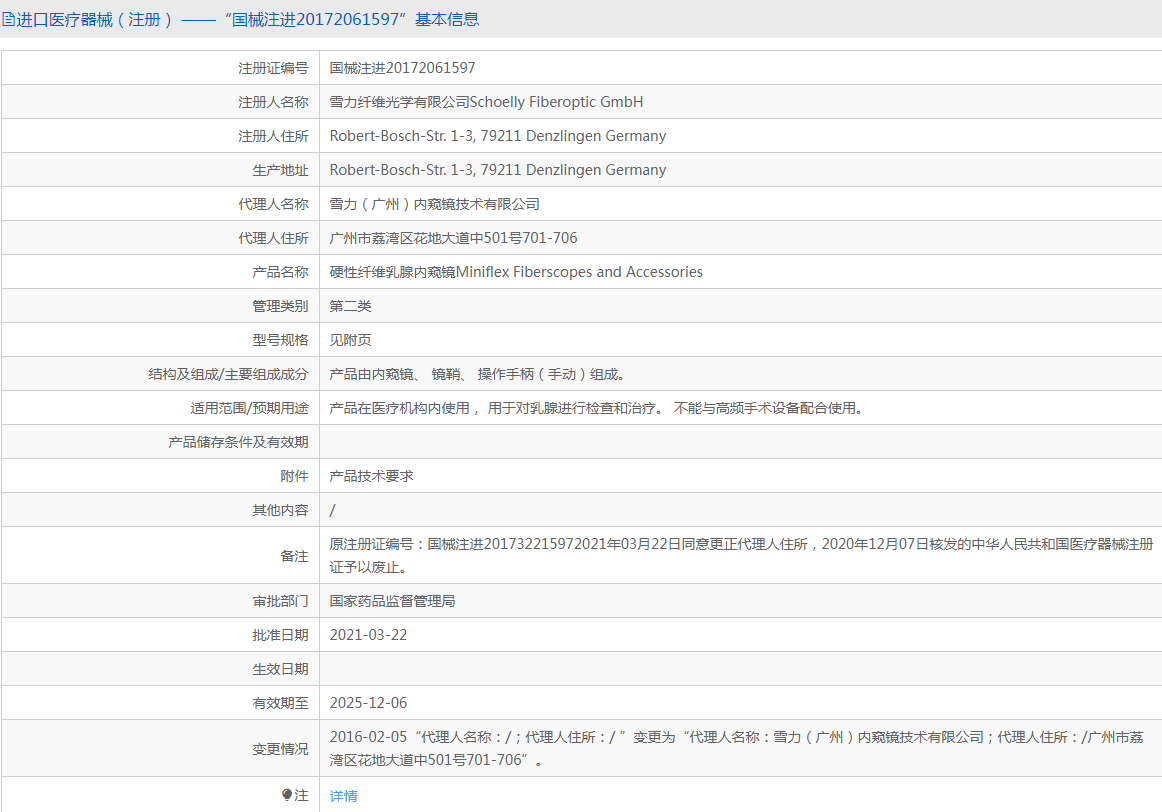Select the 代理人名称 row label cell
Screen dimensions: 1162x812
[x=161, y=204]
